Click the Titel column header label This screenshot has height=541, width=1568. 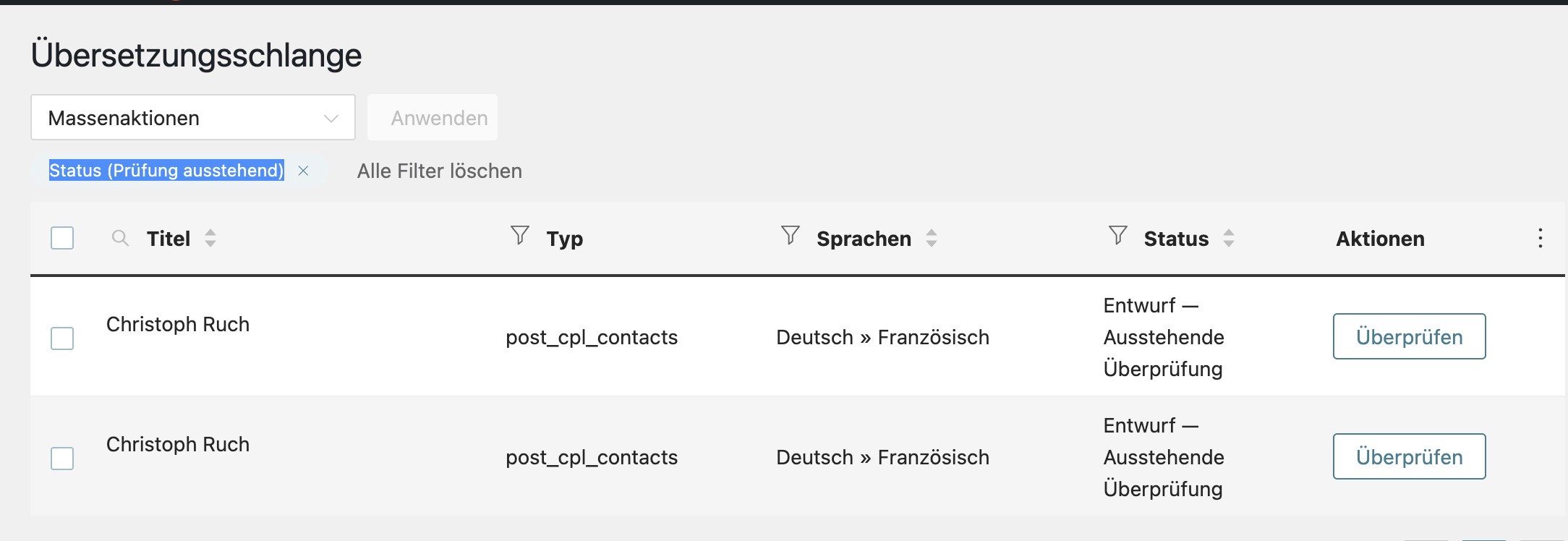(169, 239)
